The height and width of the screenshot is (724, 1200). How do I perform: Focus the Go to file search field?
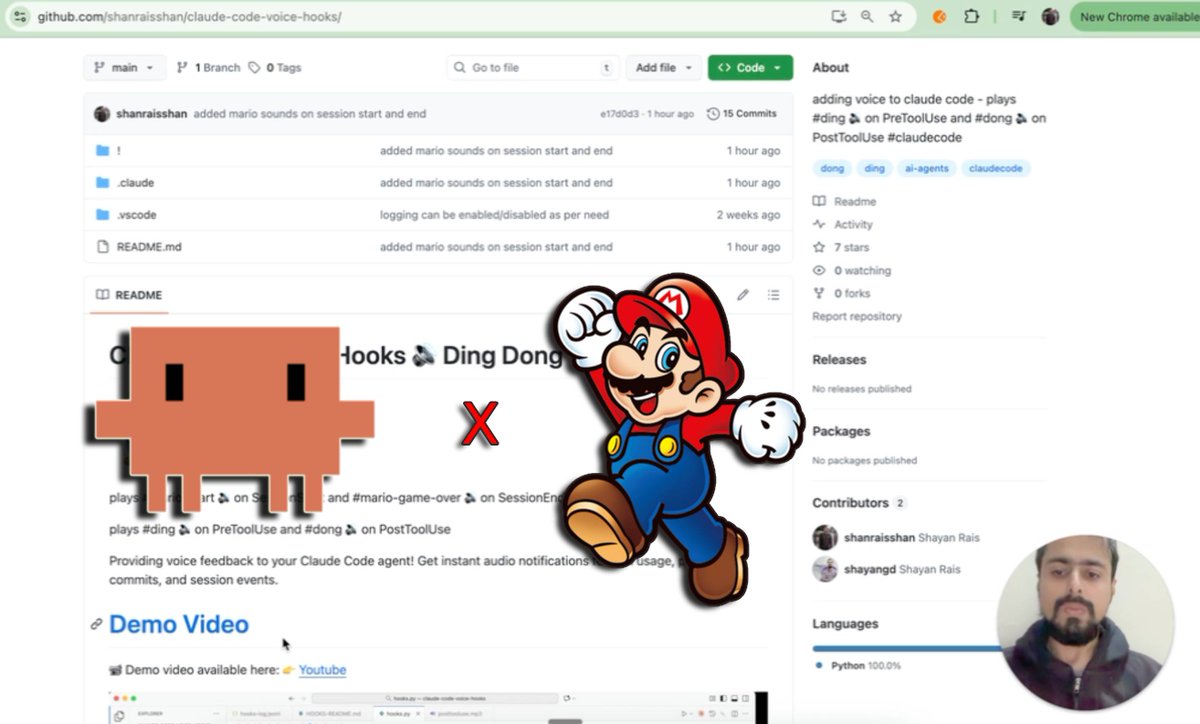(532, 67)
